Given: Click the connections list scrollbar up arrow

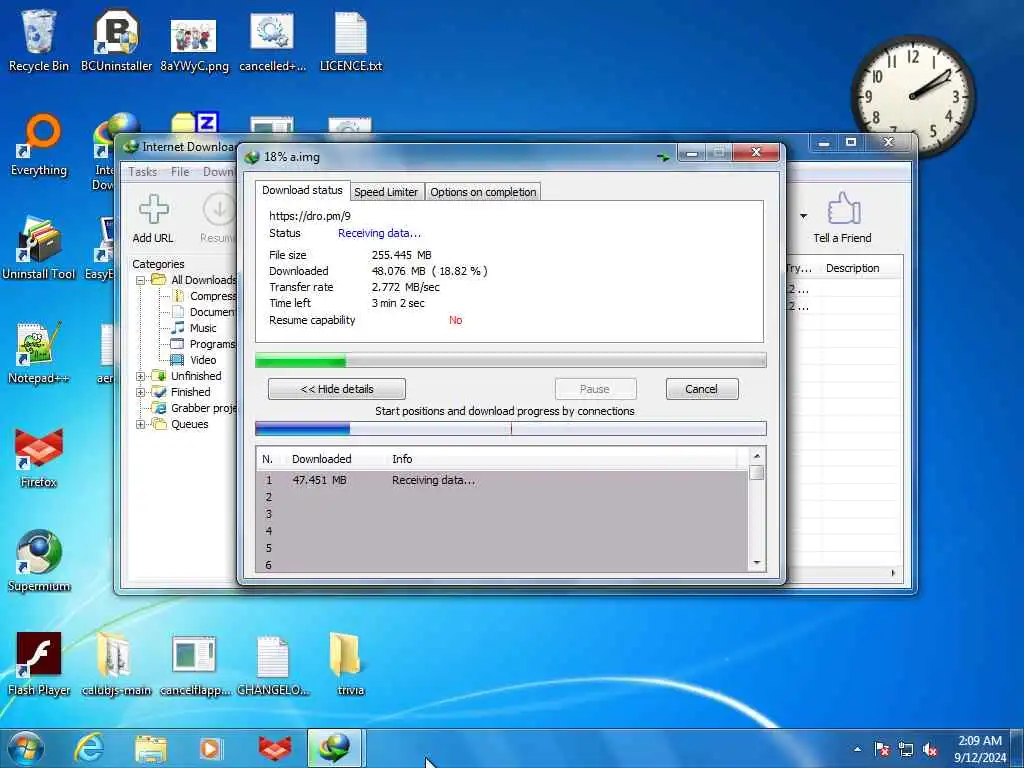Looking at the screenshot, I should click(757, 456).
